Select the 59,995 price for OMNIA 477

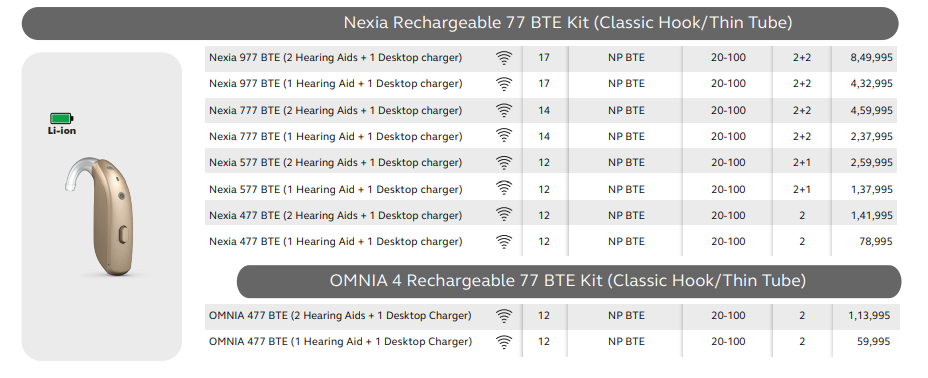(x=874, y=342)
